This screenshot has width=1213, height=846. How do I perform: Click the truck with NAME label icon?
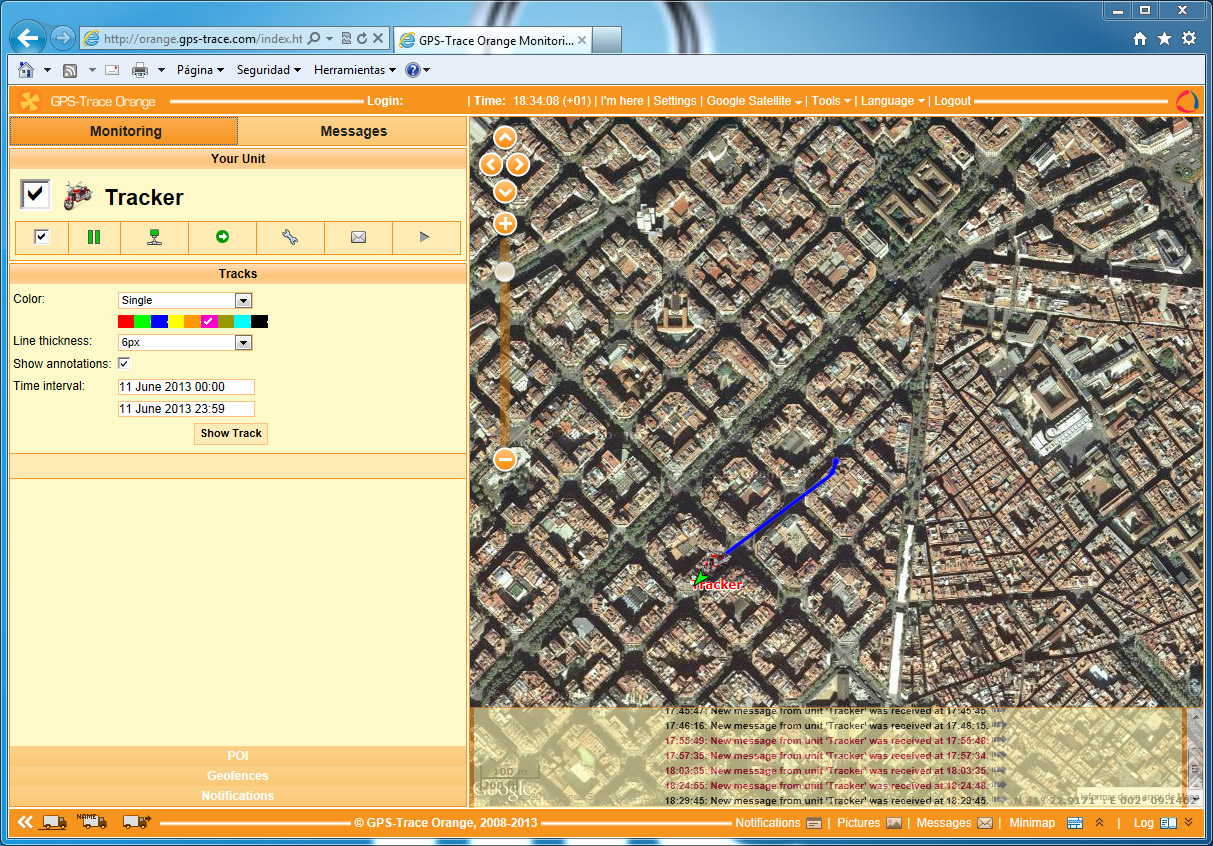pos(92,821)
